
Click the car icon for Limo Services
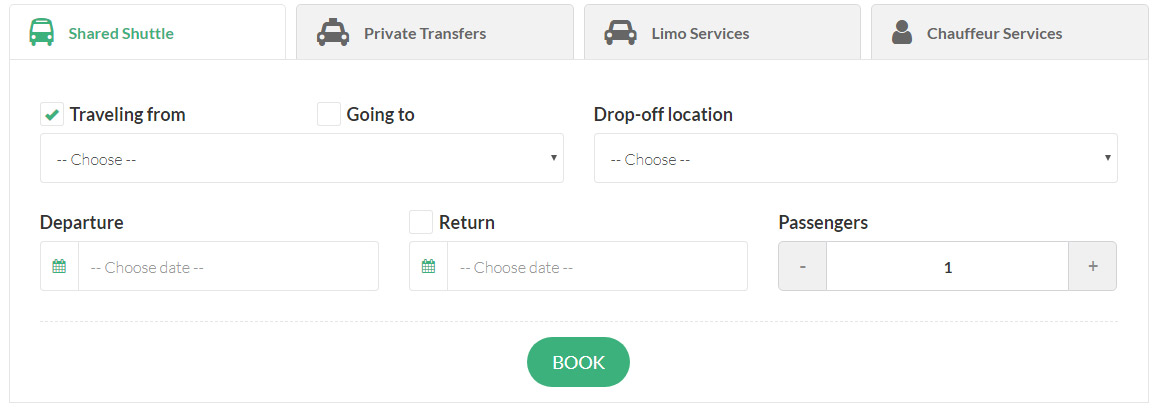point(620,32)
